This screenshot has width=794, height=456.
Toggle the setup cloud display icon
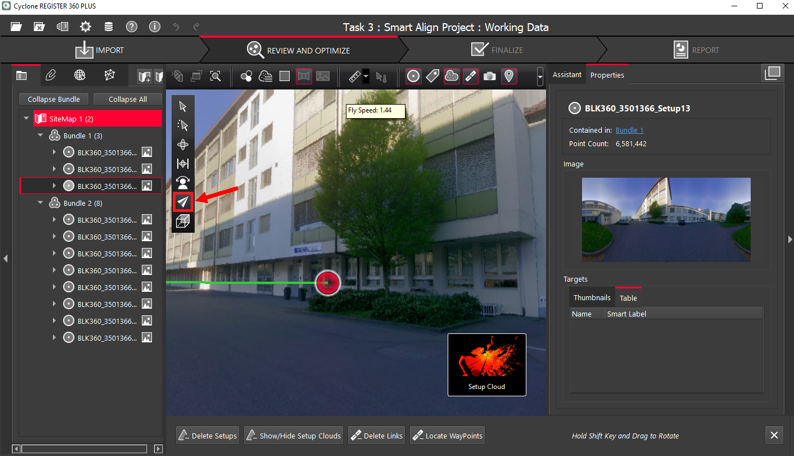(x=451, y=76)
